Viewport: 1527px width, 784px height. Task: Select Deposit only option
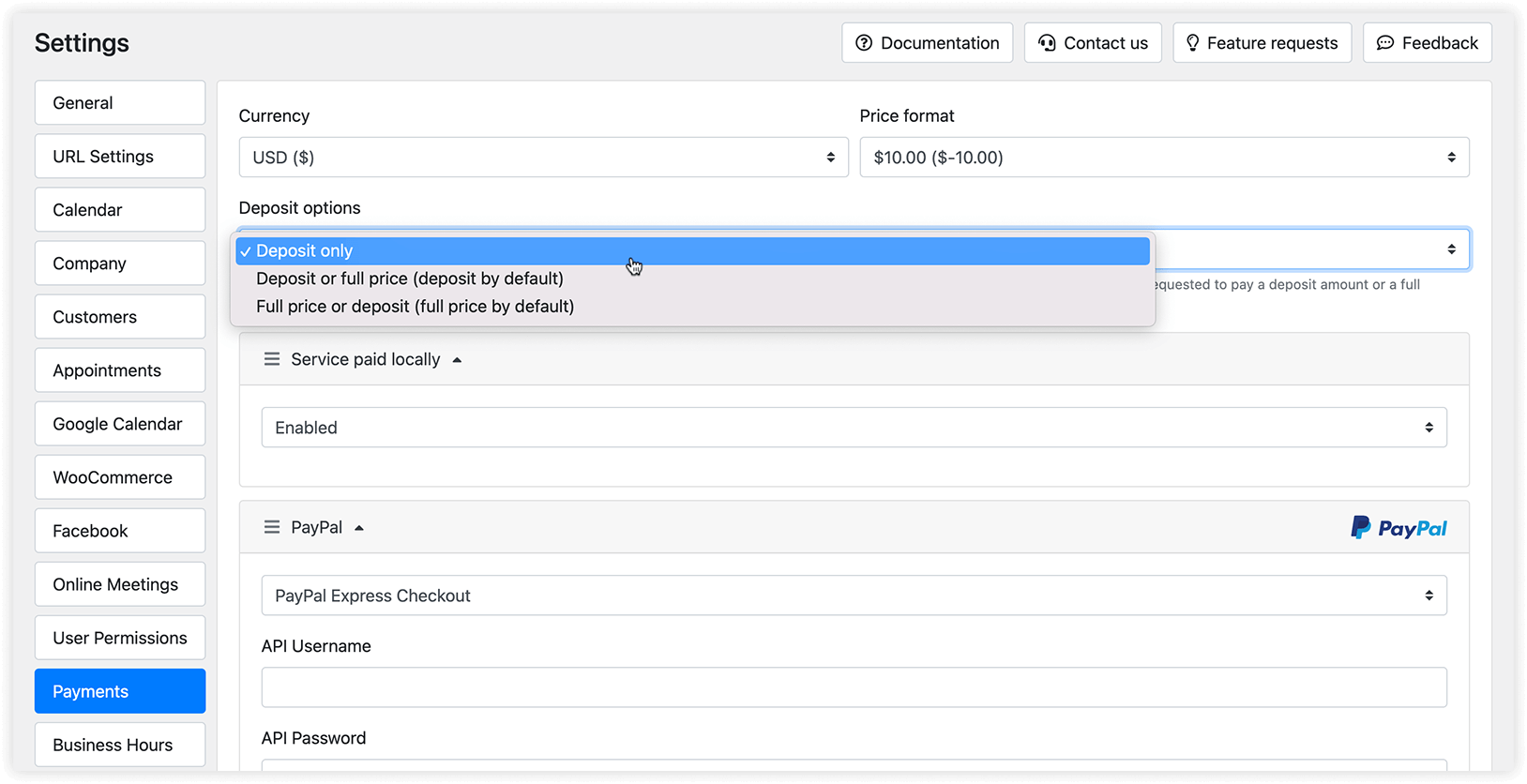click(692, 250)
